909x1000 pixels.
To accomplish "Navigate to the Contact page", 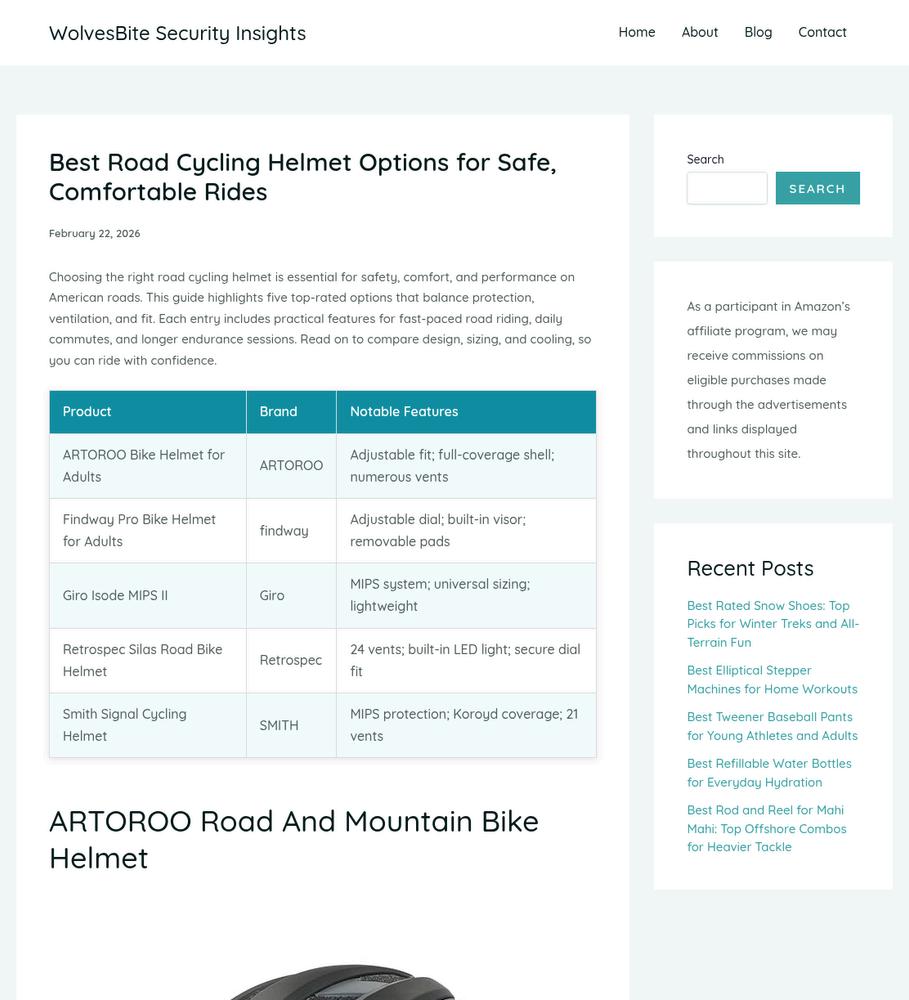I will 822,32.
